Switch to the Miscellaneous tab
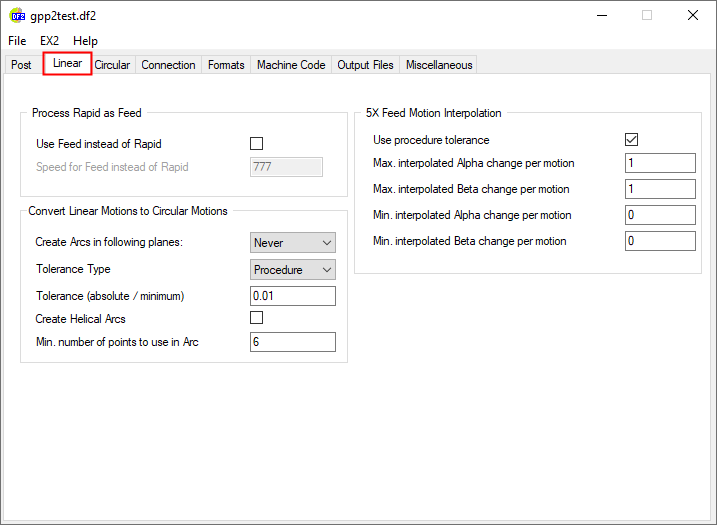Image resolution: width=717 pixels, height=525 pixels. point(438,65)
